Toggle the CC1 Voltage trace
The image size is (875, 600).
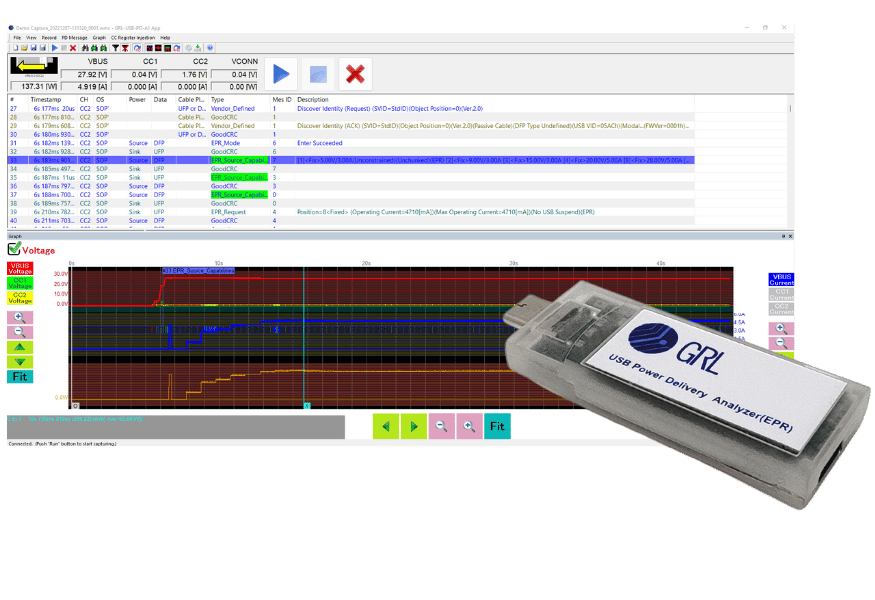click(20, 282)
